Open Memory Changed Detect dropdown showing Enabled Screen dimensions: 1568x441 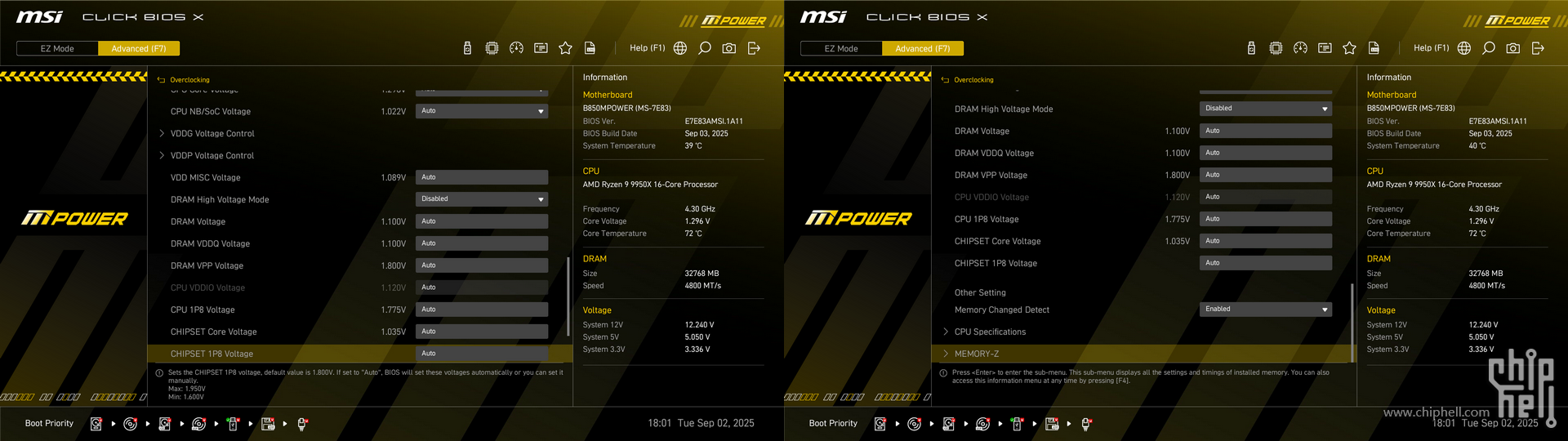tap(1266, 310)
